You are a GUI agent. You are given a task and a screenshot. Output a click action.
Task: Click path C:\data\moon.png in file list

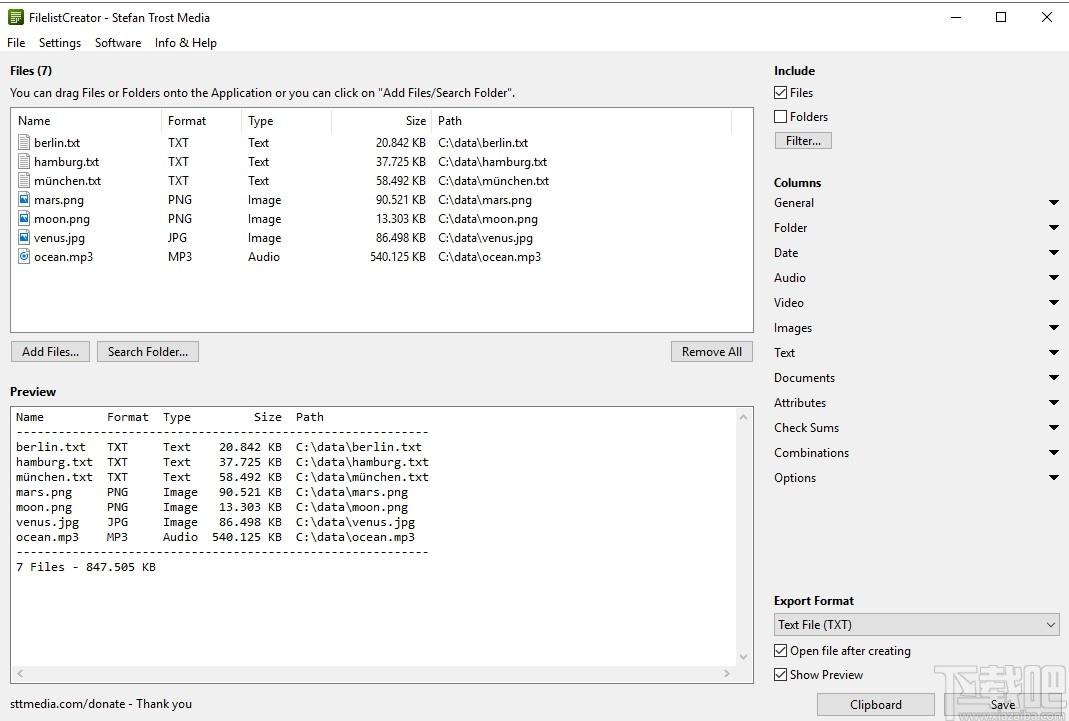[487, 219]
